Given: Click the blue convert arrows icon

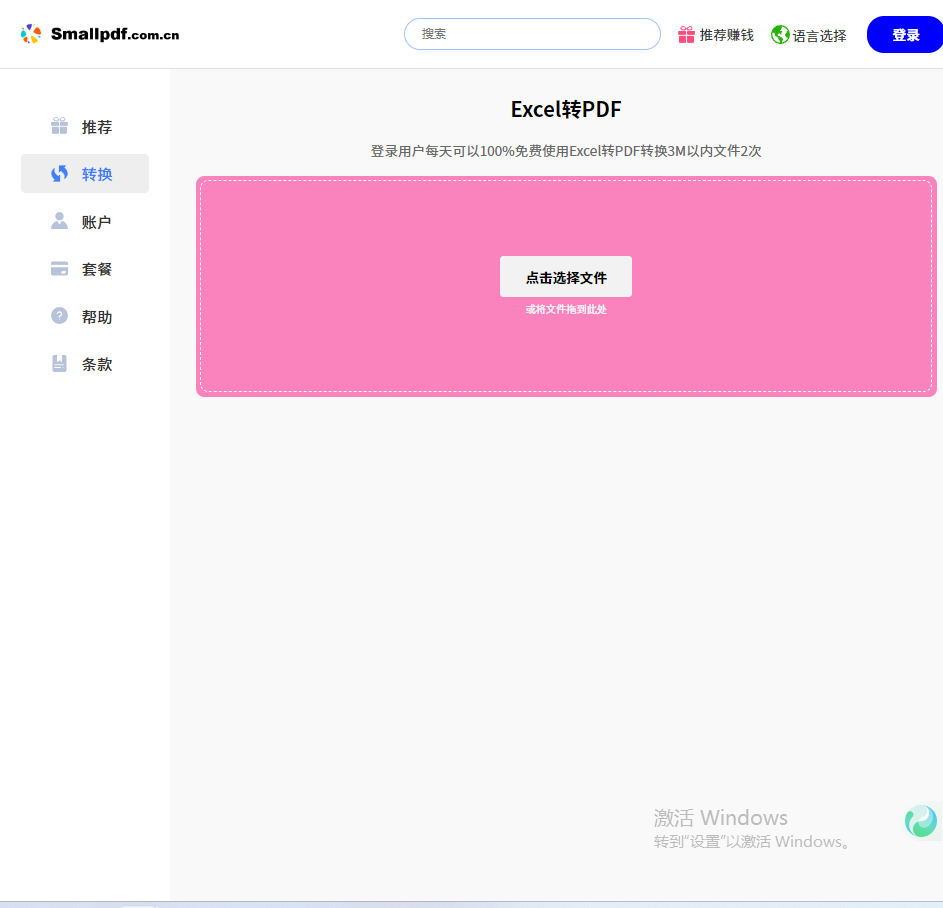Looking at the screenshot, I should click(x=60, y=174).
